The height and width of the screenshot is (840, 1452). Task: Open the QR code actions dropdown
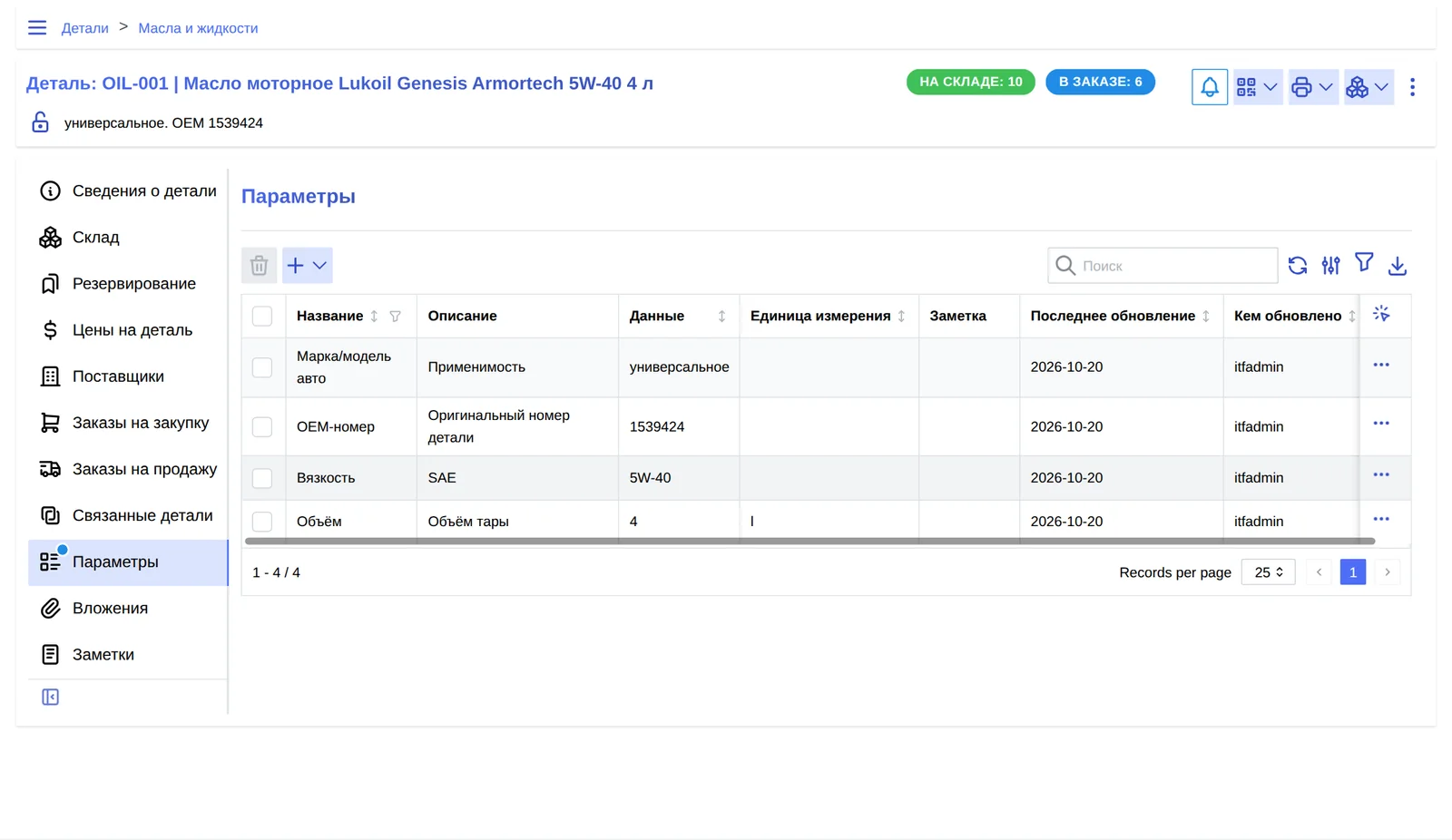click(x=1258, y=87)
